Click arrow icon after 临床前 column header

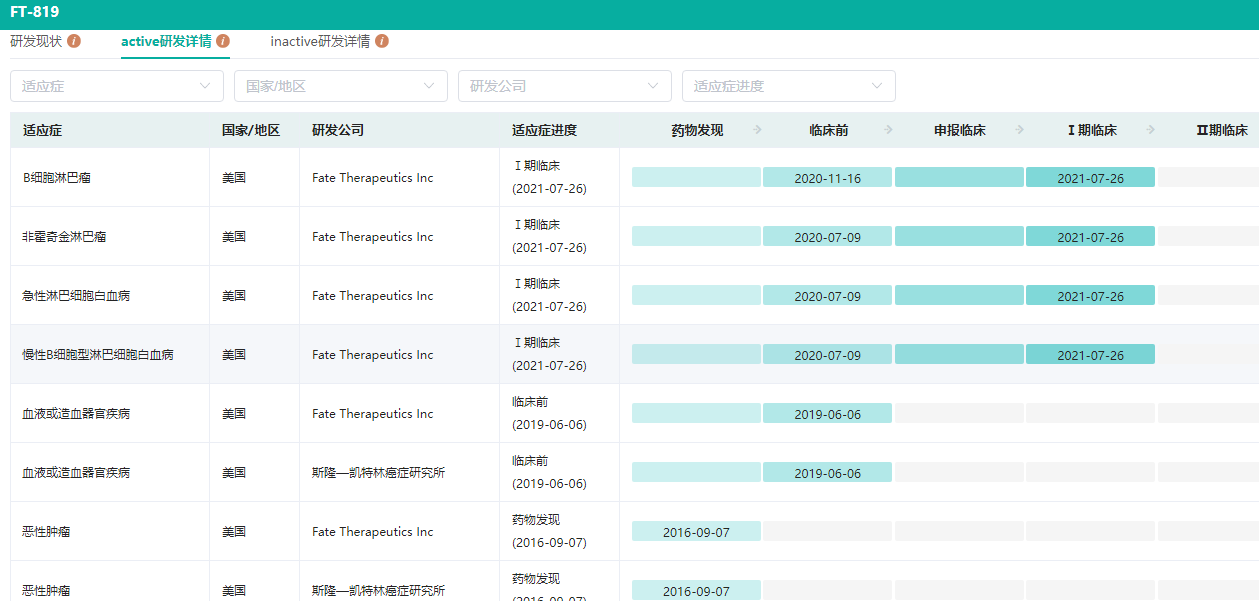pos(888,130)
